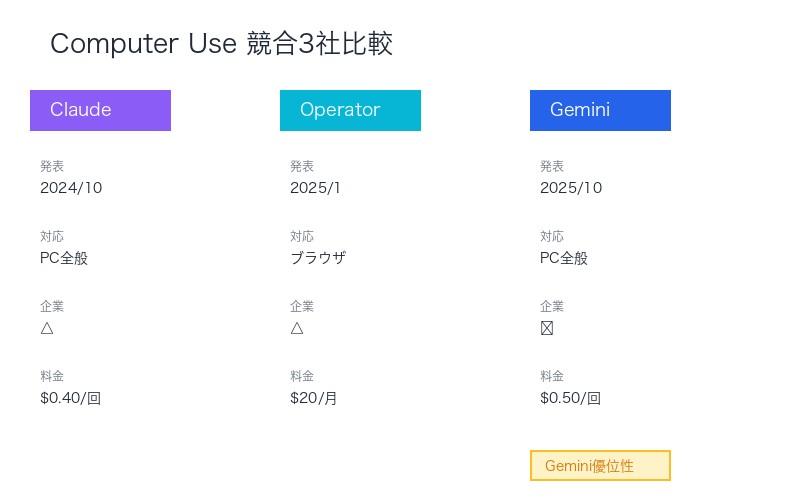Image resolution: width=800 pixels, height=500 pixels.
Task: Click the 対応 label in Operator column
Action: pos(302,236)
